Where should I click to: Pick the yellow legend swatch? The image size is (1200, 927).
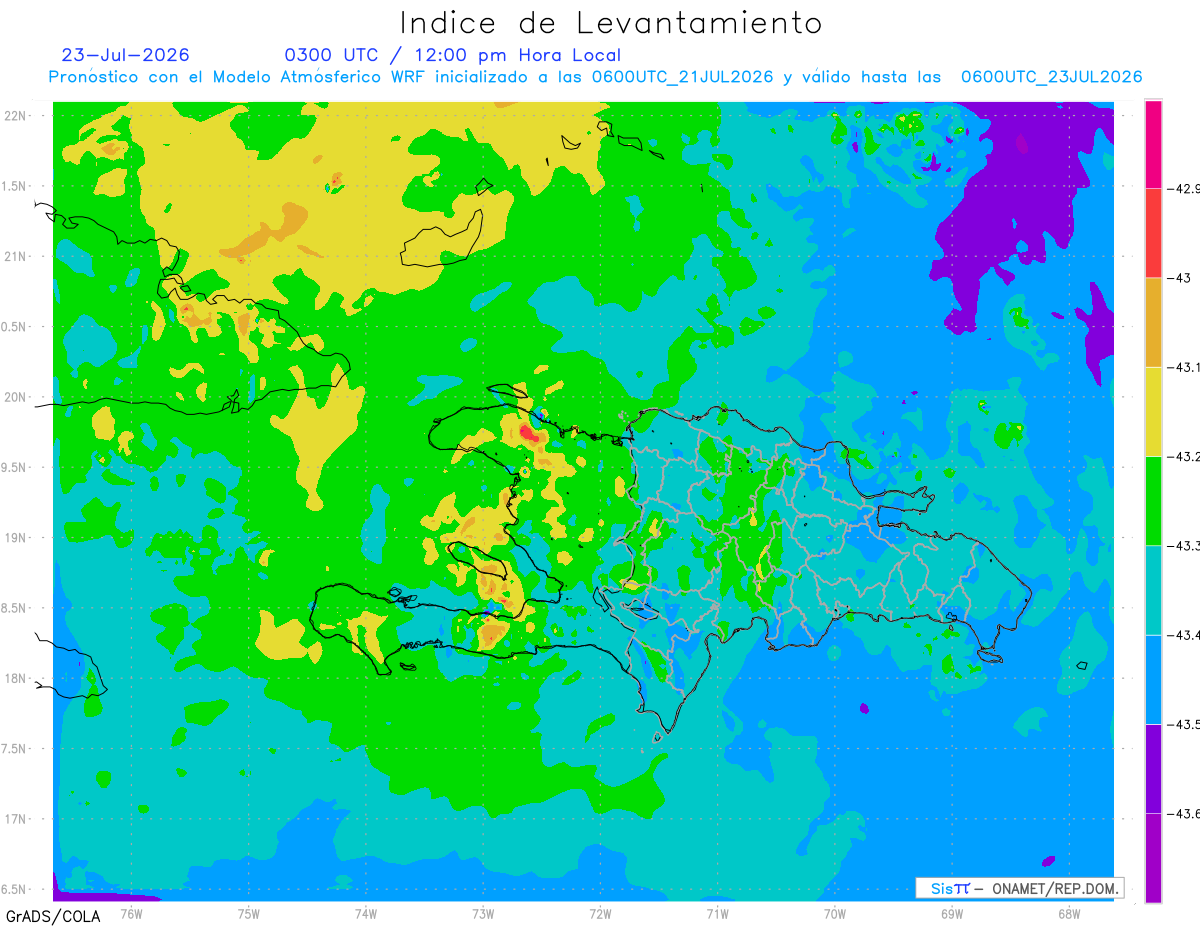click(1153, 411)
